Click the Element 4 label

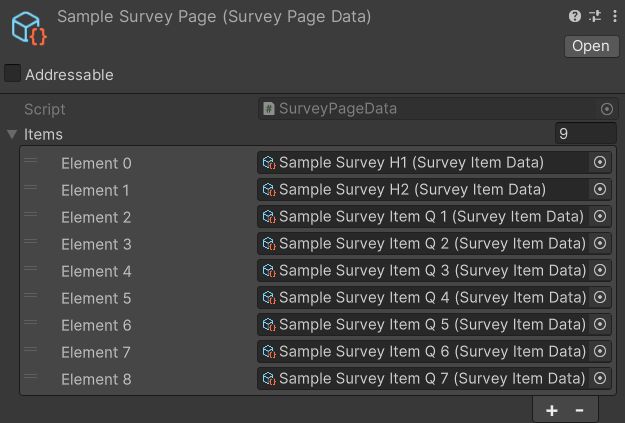click(96, 272)
